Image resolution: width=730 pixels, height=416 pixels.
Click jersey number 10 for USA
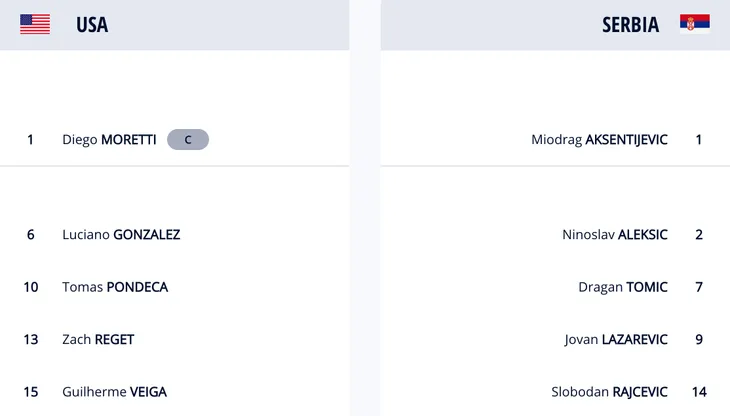click(31, 287)
